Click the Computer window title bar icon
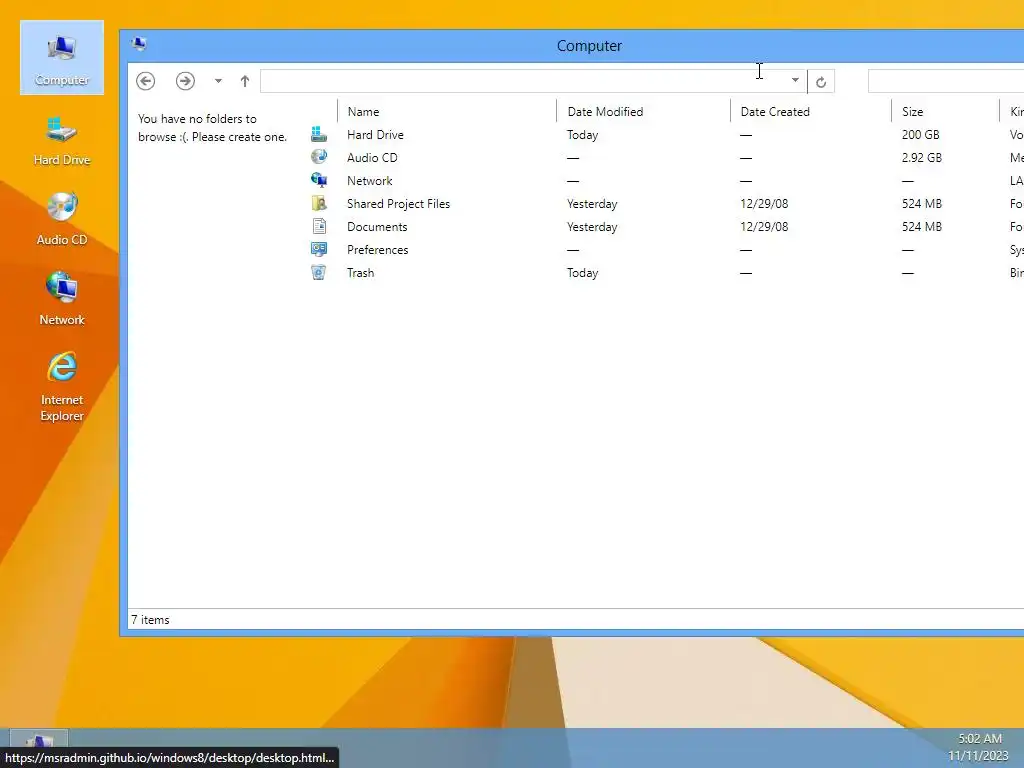Screen dimensions: 1024x768 click(x=138, y=44)
